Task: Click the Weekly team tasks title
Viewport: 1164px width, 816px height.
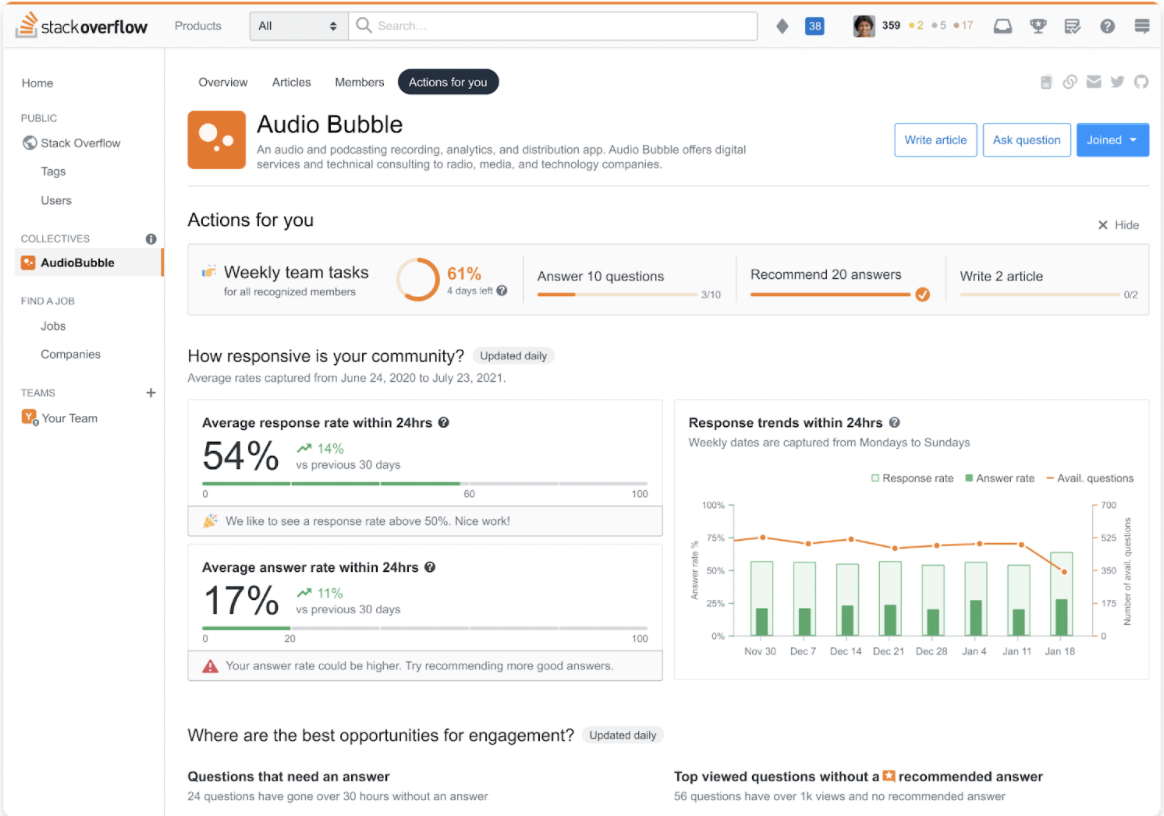Action: 296,272
